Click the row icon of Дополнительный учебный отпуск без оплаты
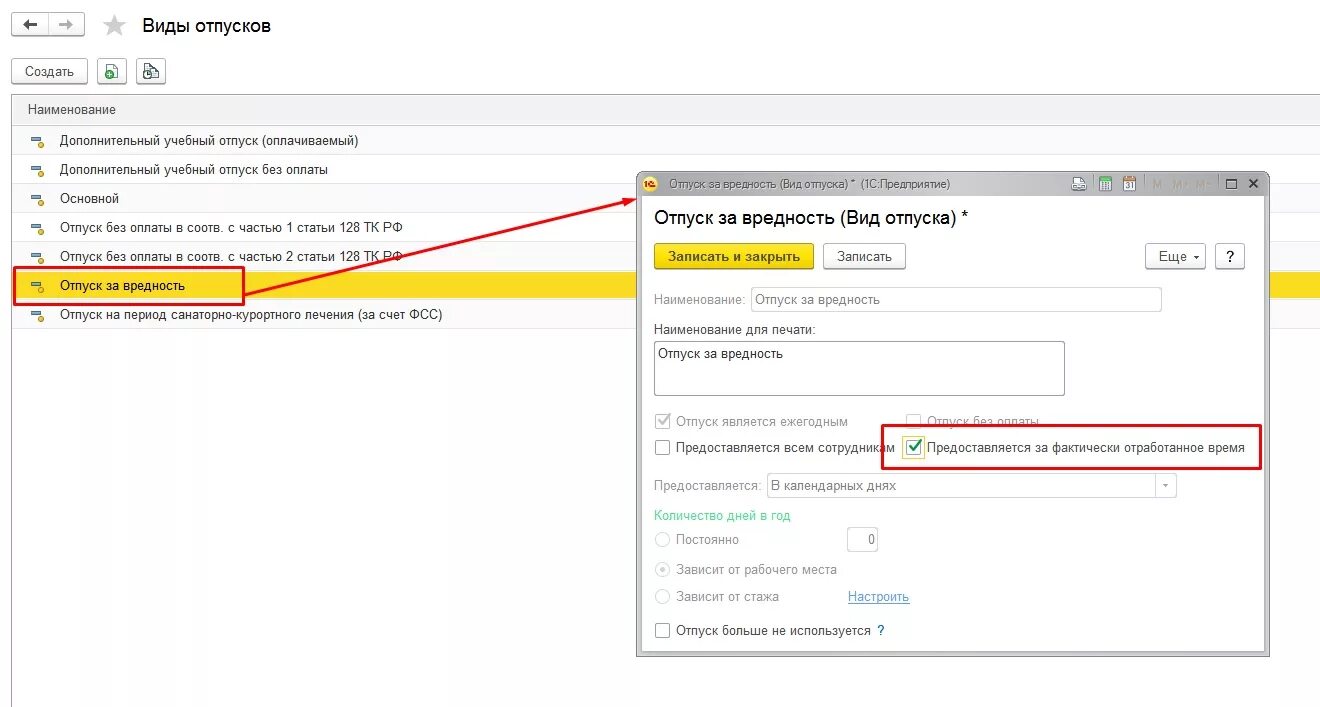 37,170
